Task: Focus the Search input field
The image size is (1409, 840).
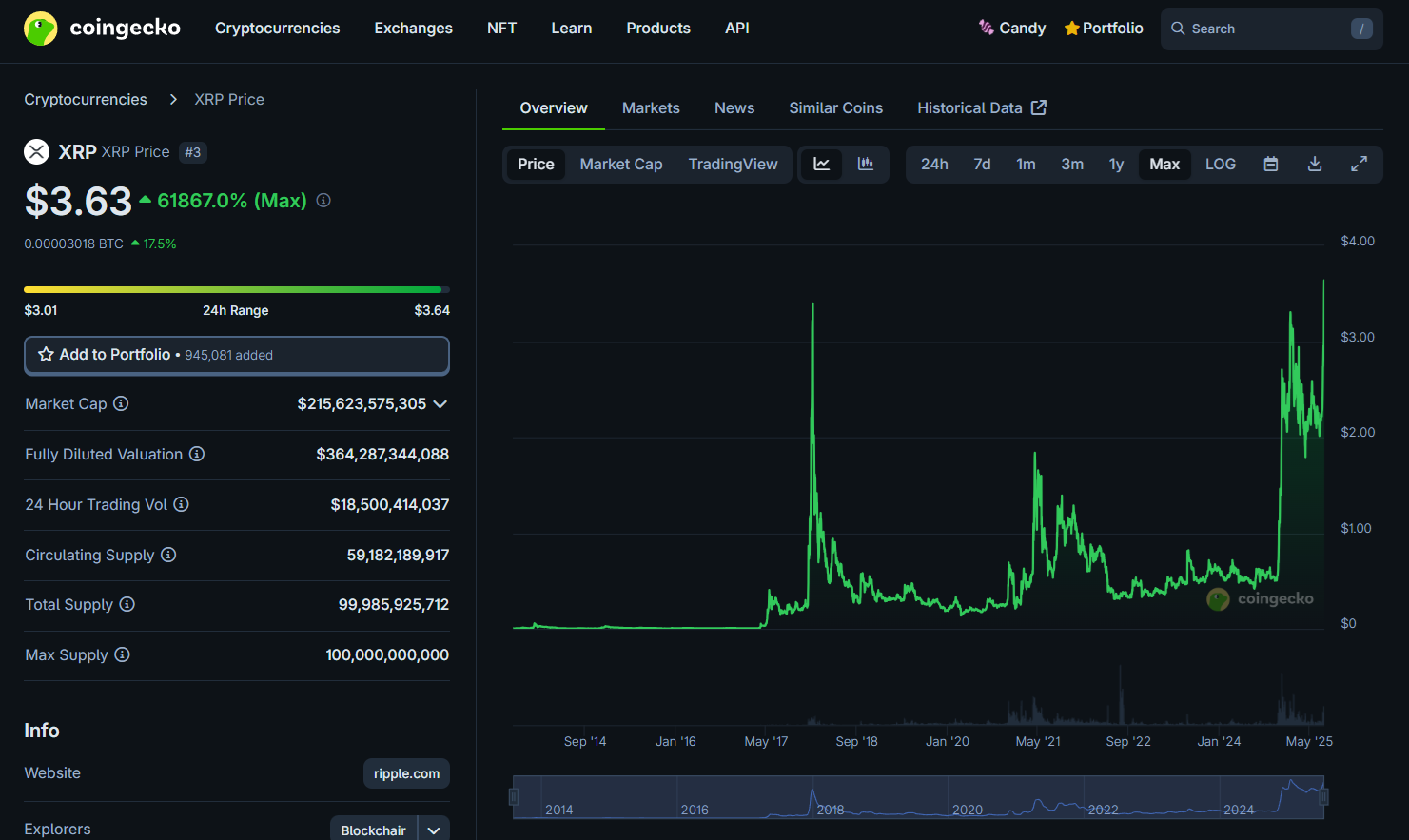Action: (1271, 29)
